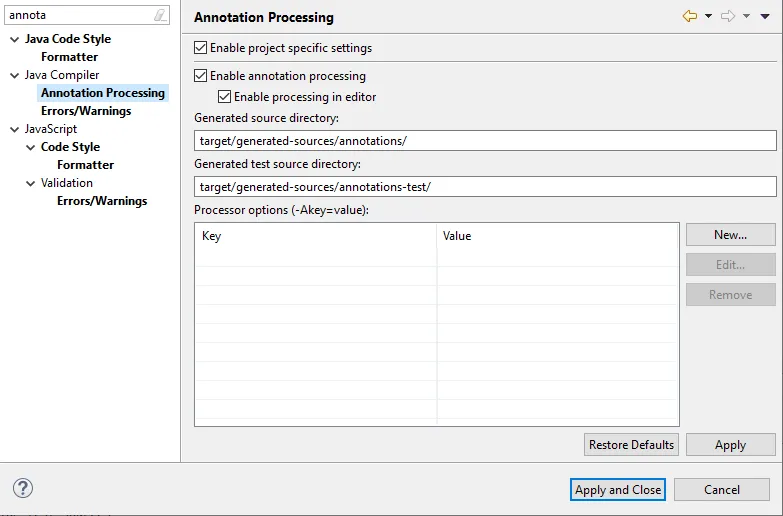Click the New... processor option button
This screenshot has height=516, width=783.
[730, 235]
